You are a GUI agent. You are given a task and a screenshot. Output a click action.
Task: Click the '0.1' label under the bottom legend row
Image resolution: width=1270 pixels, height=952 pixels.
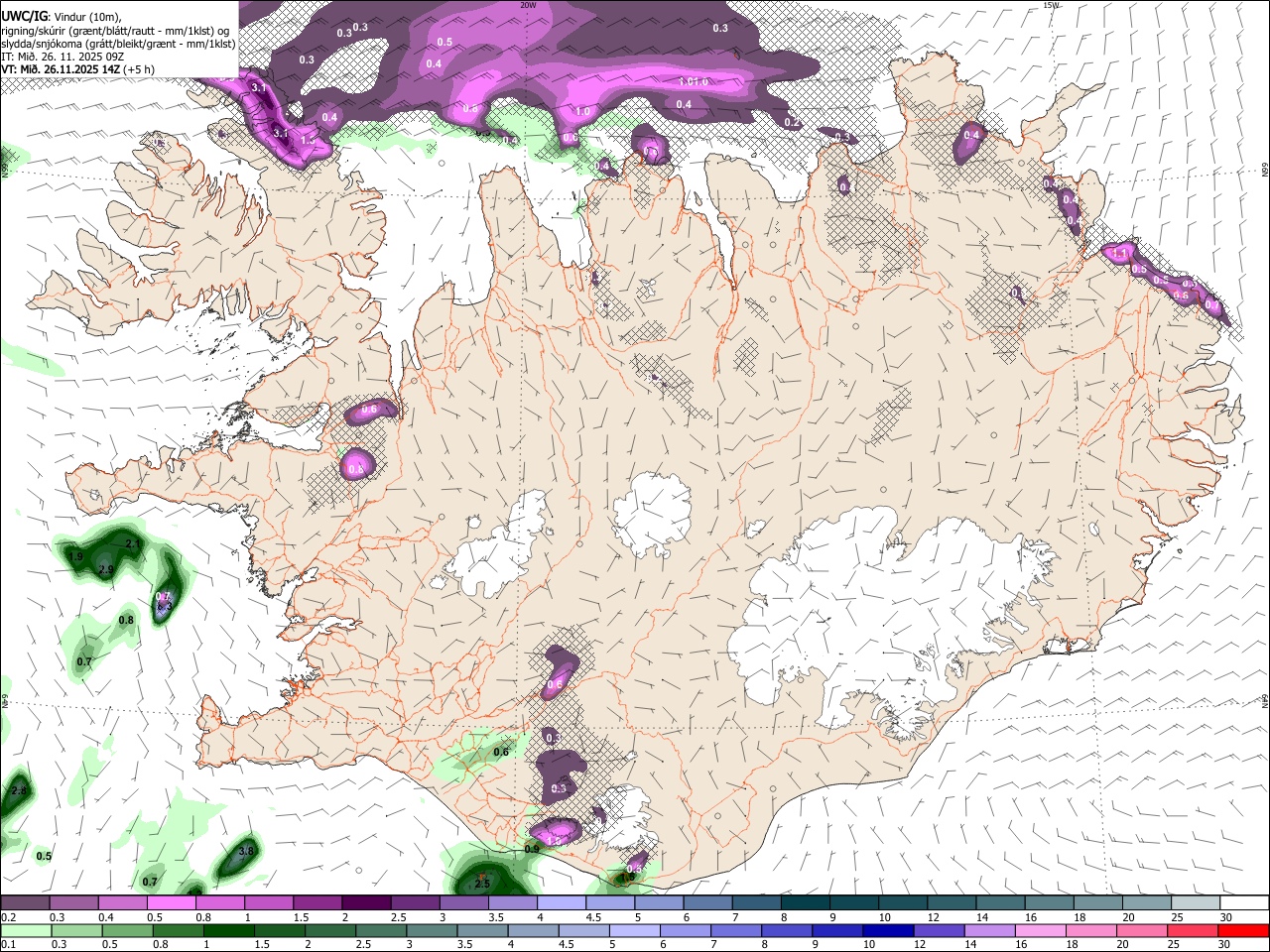point(7,944)
